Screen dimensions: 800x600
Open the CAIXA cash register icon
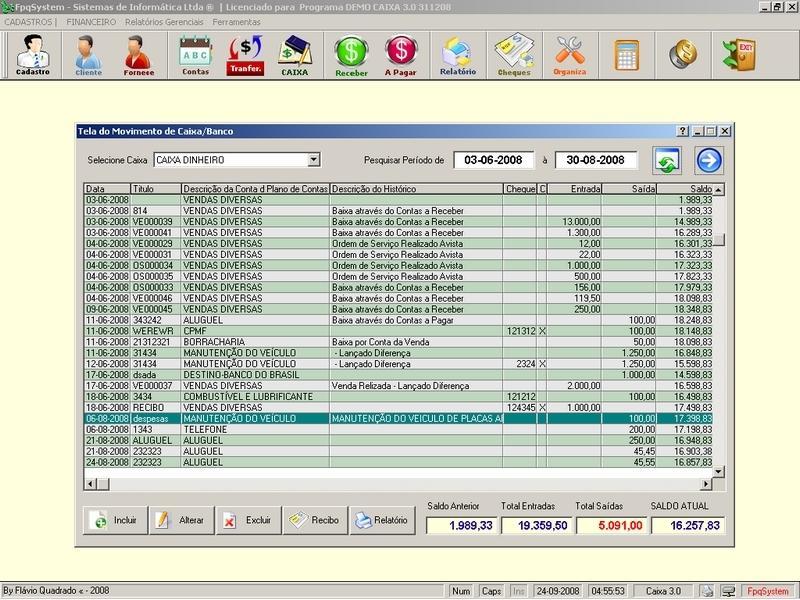tap(294, 54)
